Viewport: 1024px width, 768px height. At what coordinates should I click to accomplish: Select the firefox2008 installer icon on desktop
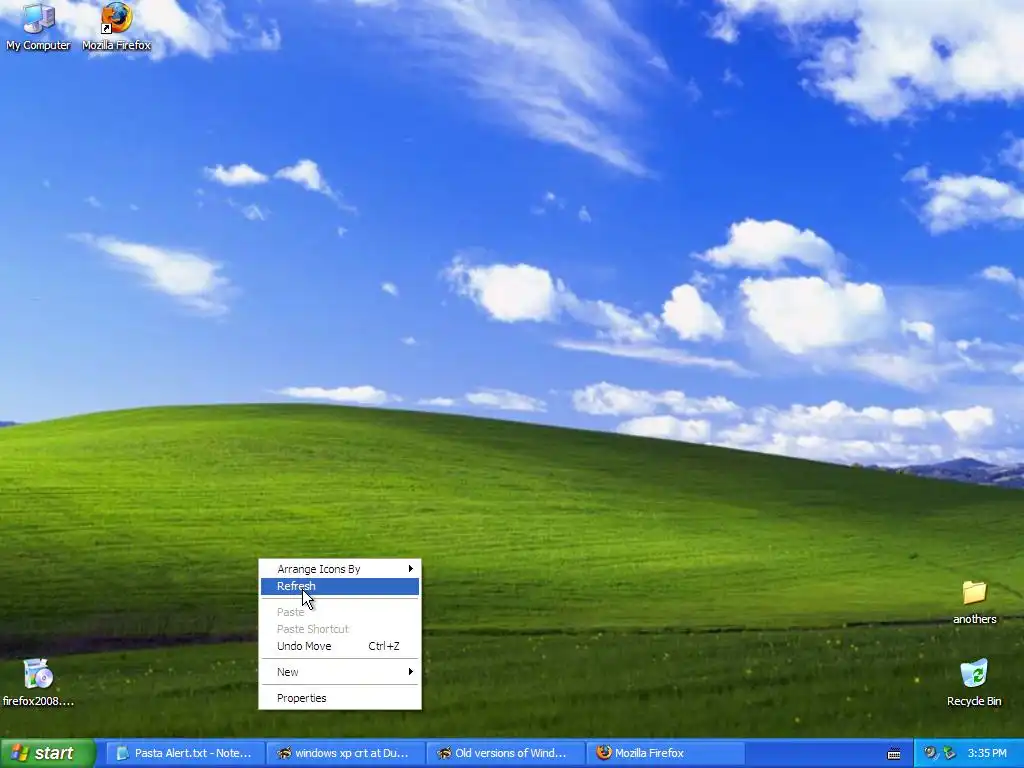pyautogui.click(x=38, y=682)
